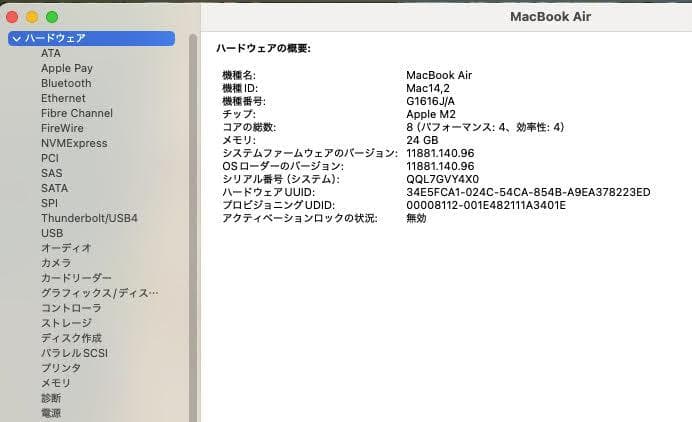Viewport: 692px width, 422px height.
Task: Open 診断 entry
Action: tap(51, 398)
